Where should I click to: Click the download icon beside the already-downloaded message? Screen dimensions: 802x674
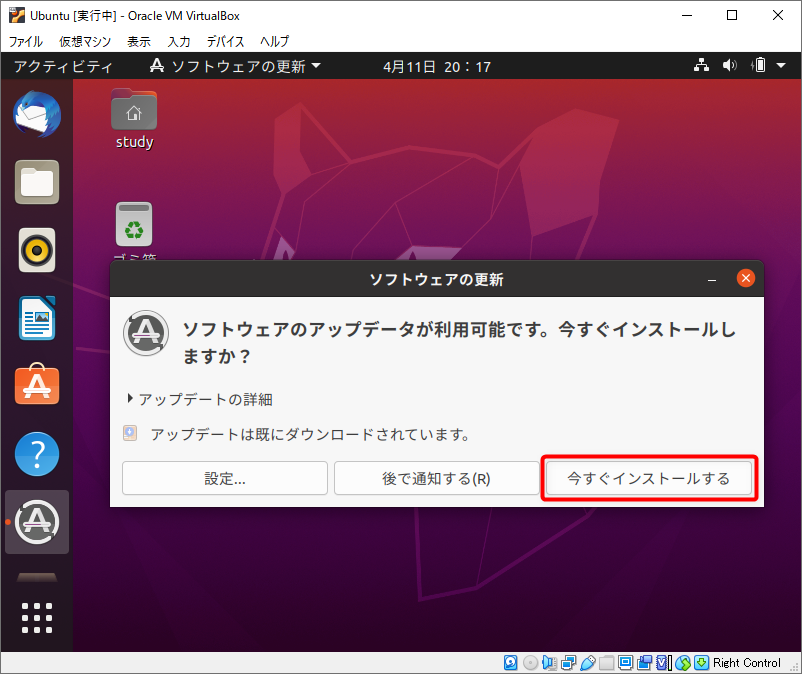(x=130, y=433)
